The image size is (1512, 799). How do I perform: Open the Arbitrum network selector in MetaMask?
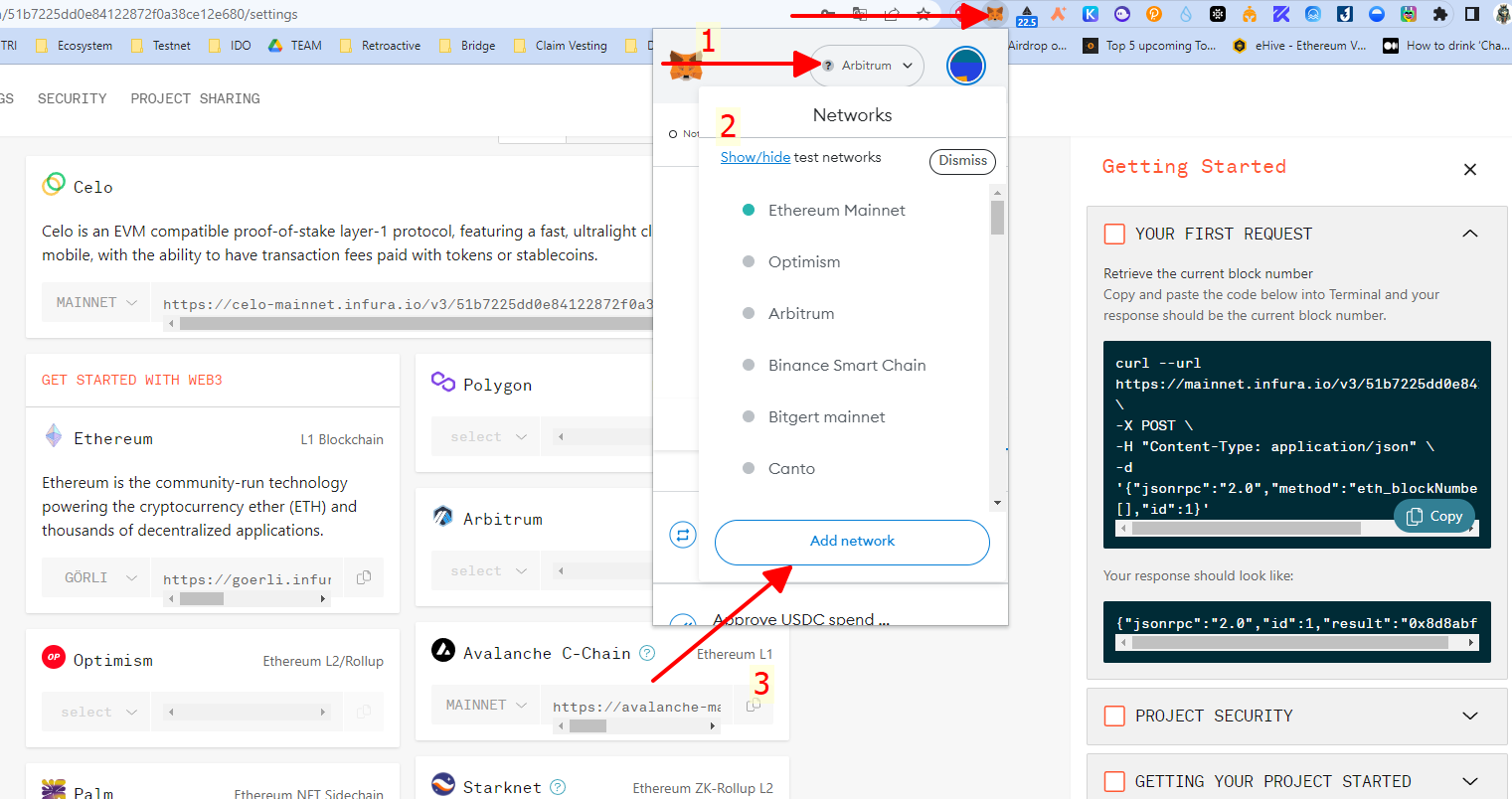coord(867,66)
